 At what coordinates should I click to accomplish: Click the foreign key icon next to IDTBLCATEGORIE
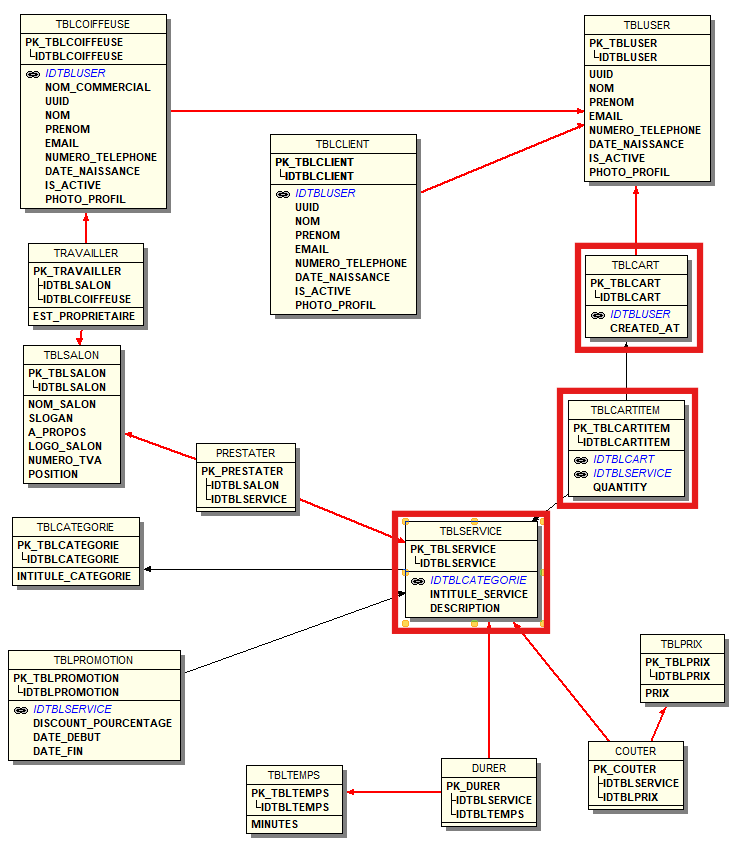(418, 581)
